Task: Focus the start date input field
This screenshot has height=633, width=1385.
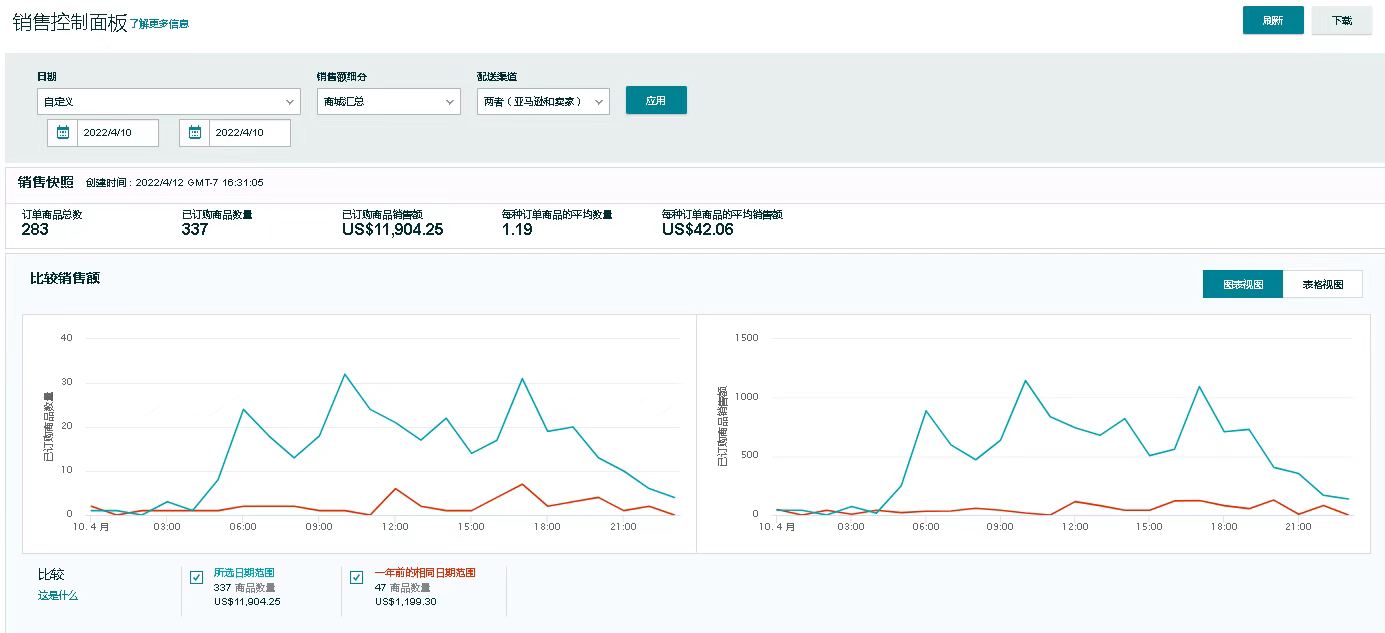Action: (117, 132)
